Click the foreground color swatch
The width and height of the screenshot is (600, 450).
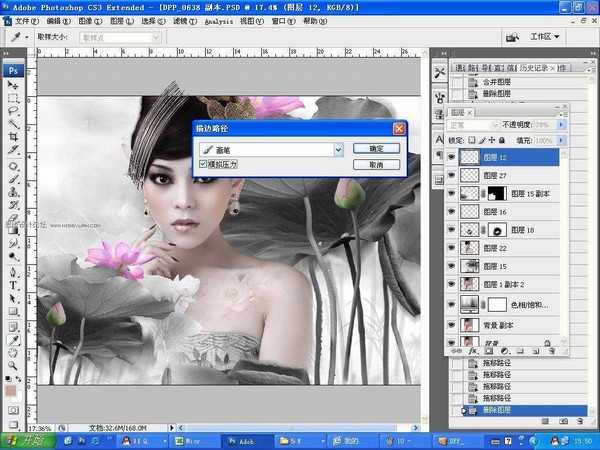tap(11, 389)
